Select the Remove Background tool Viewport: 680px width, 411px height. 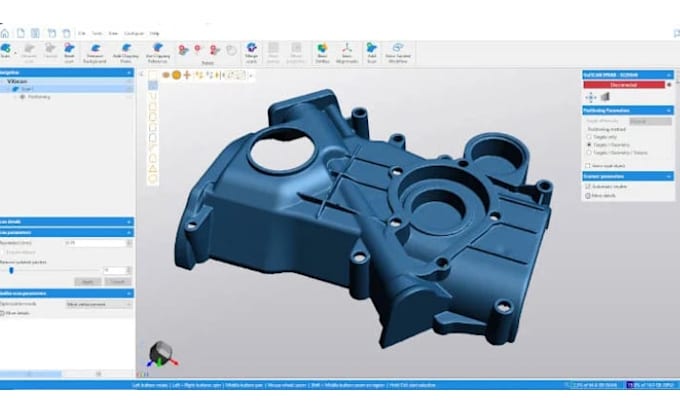pos(95,53)
